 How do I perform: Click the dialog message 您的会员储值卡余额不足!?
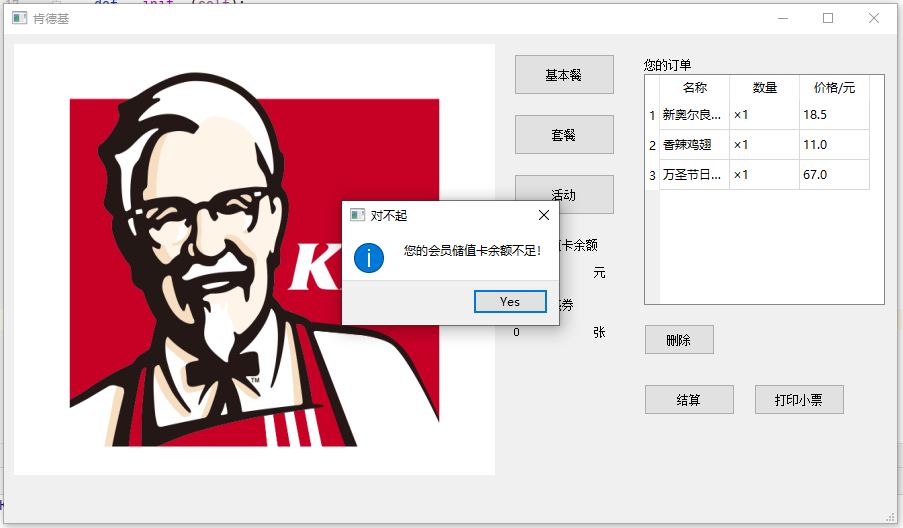472,250
